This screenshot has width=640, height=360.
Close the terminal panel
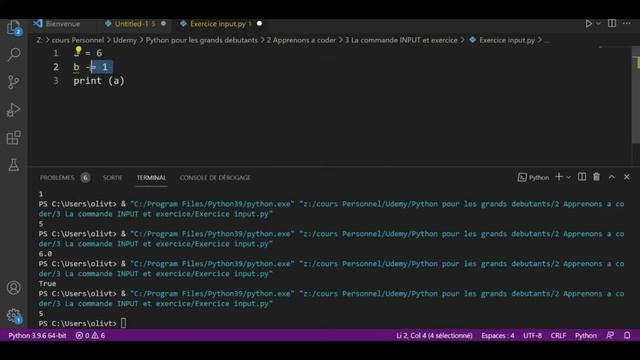627,177
